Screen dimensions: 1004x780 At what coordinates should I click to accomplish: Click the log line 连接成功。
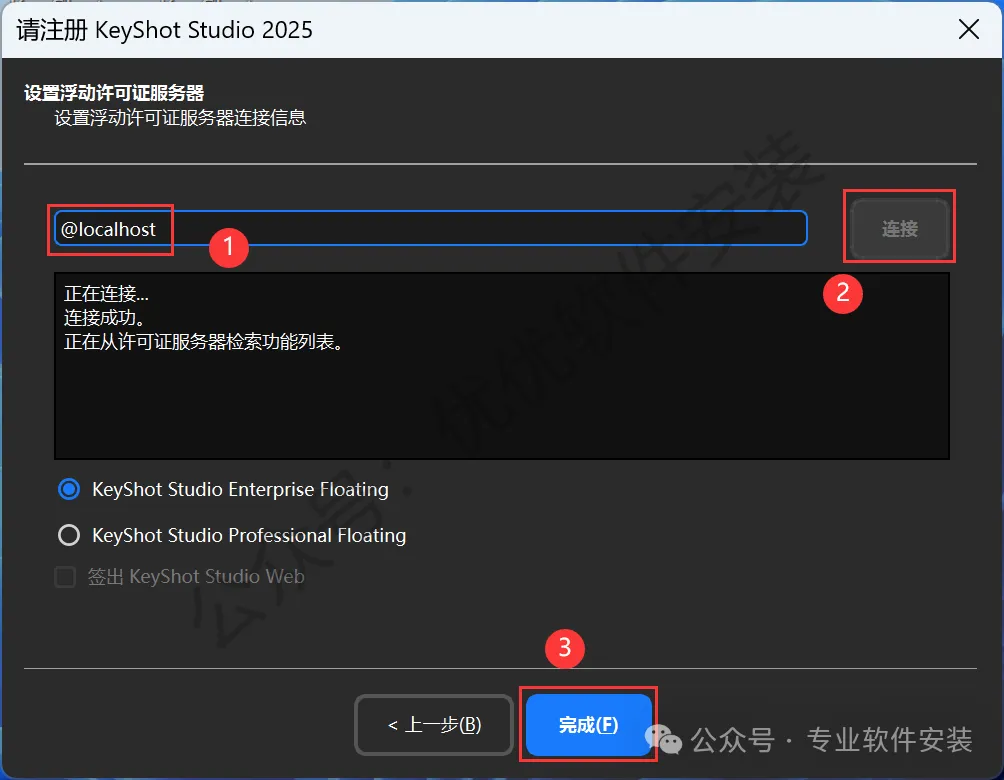tap(104, 318)
